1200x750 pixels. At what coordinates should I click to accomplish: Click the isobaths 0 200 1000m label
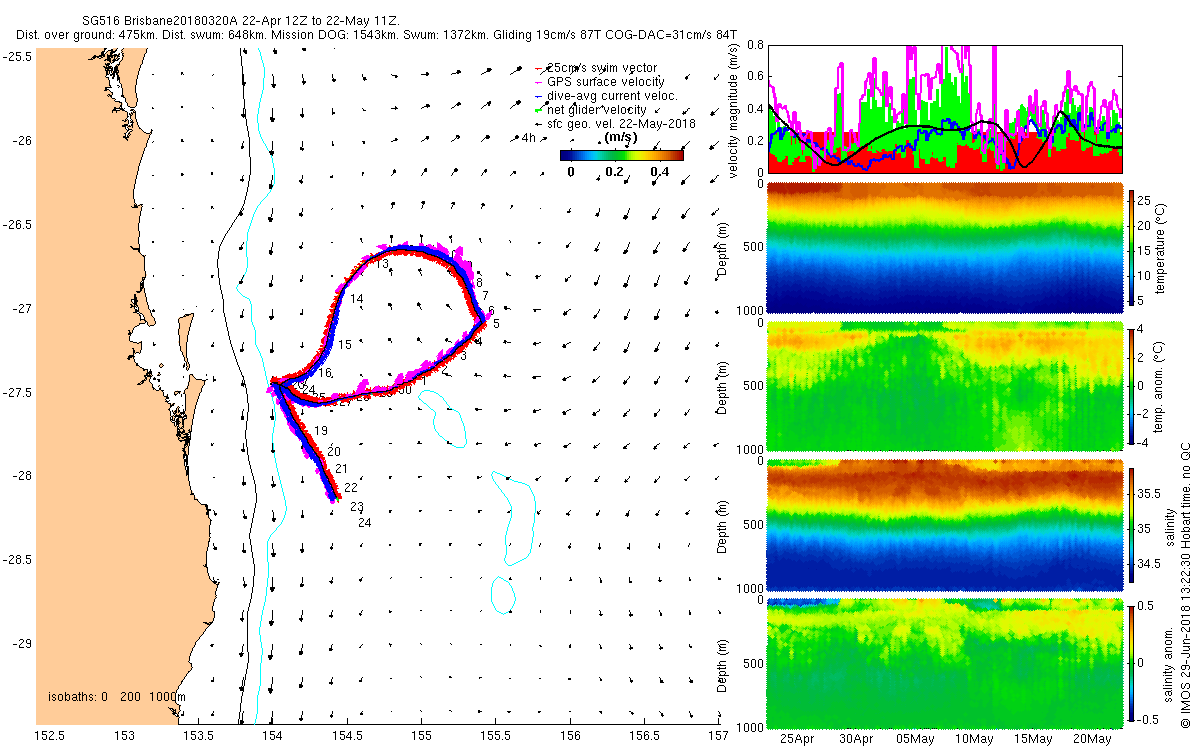click(x=117, y=697)
